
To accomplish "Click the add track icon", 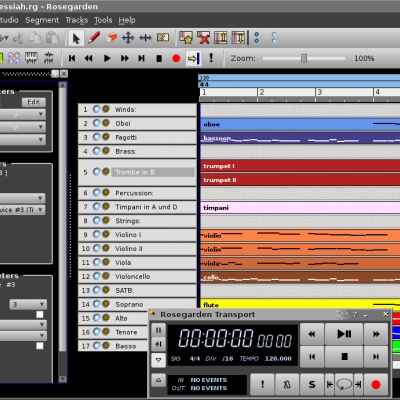I will 186,38.
